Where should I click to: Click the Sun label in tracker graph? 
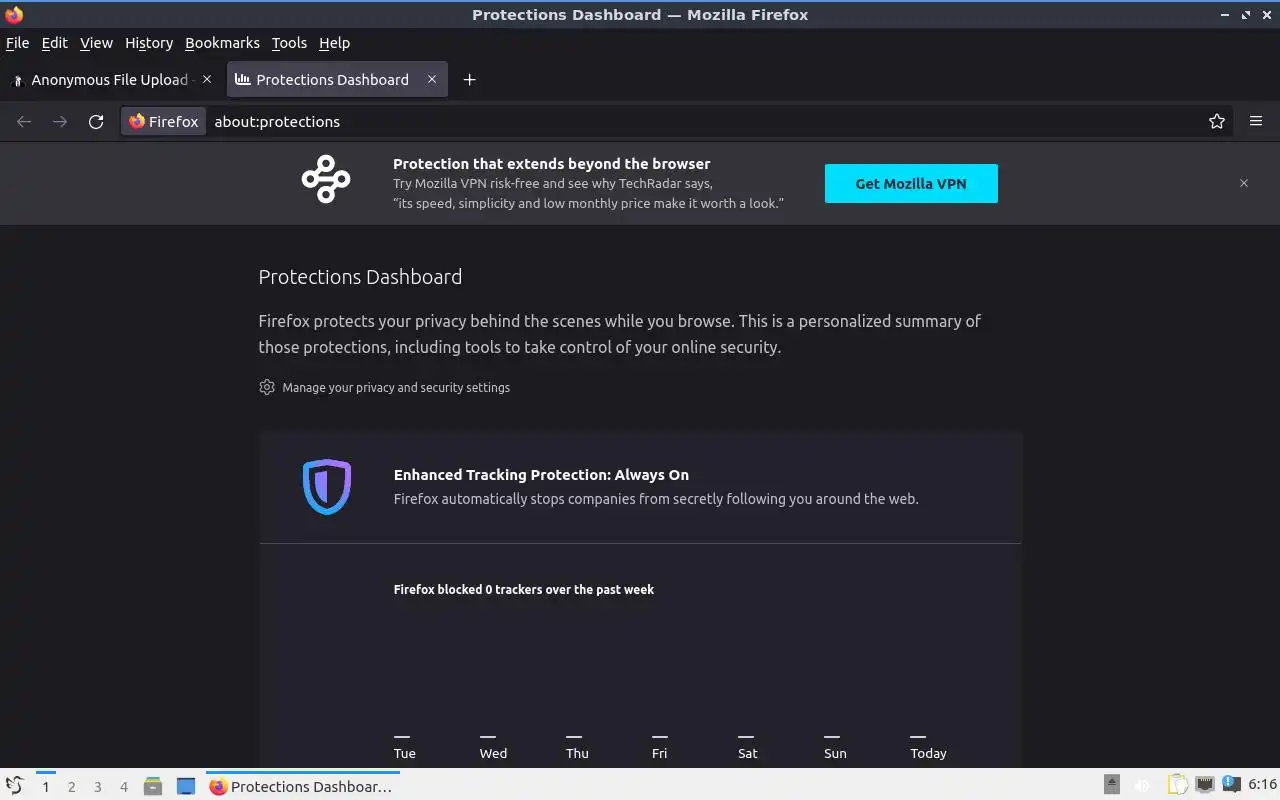coord(835,753)
